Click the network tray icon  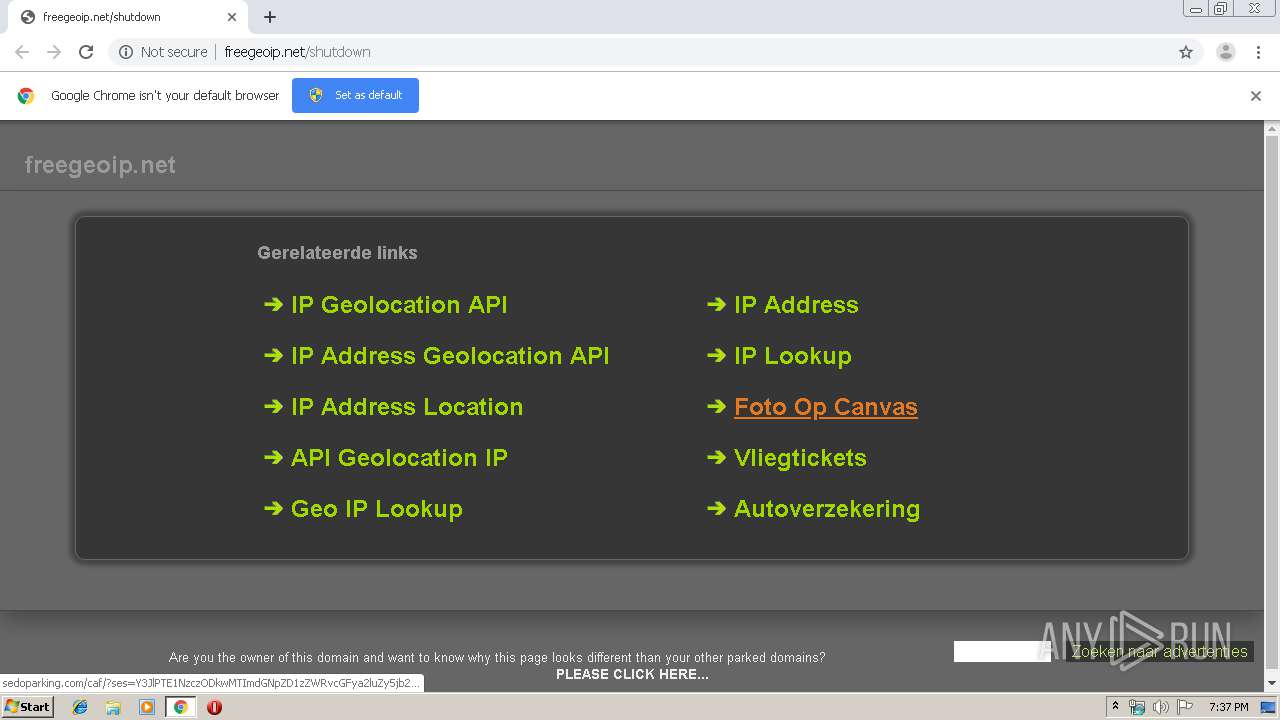[x=1137, y=707]
